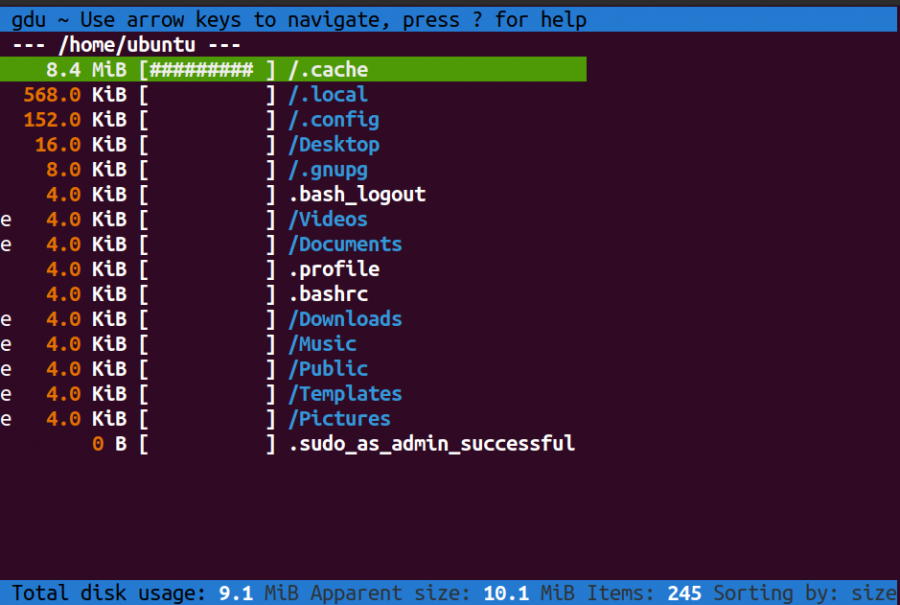Click the .sudo_as_admin_successful file
This screenshot has width=900, height=605.
pyautogui.click(x=432, y=444)
